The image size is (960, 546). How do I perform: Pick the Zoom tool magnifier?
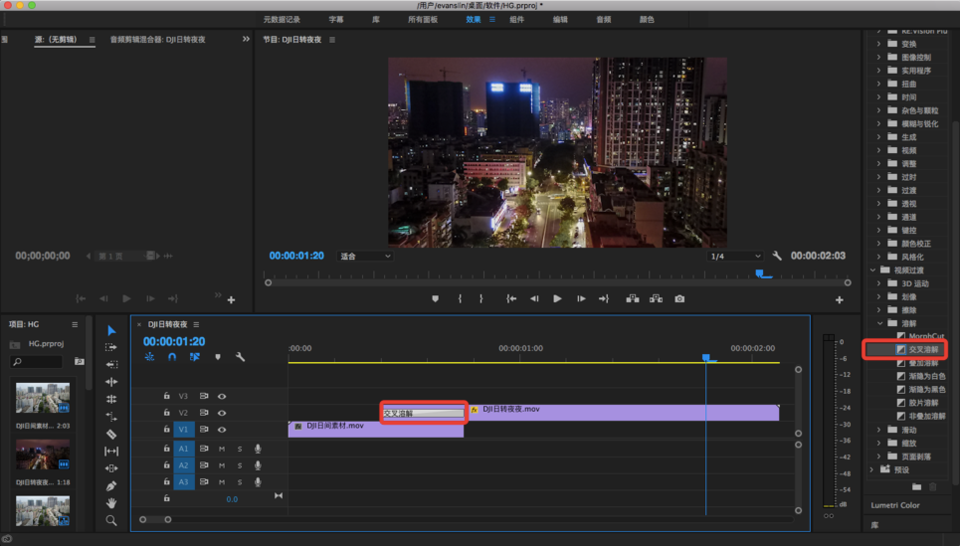111,520
